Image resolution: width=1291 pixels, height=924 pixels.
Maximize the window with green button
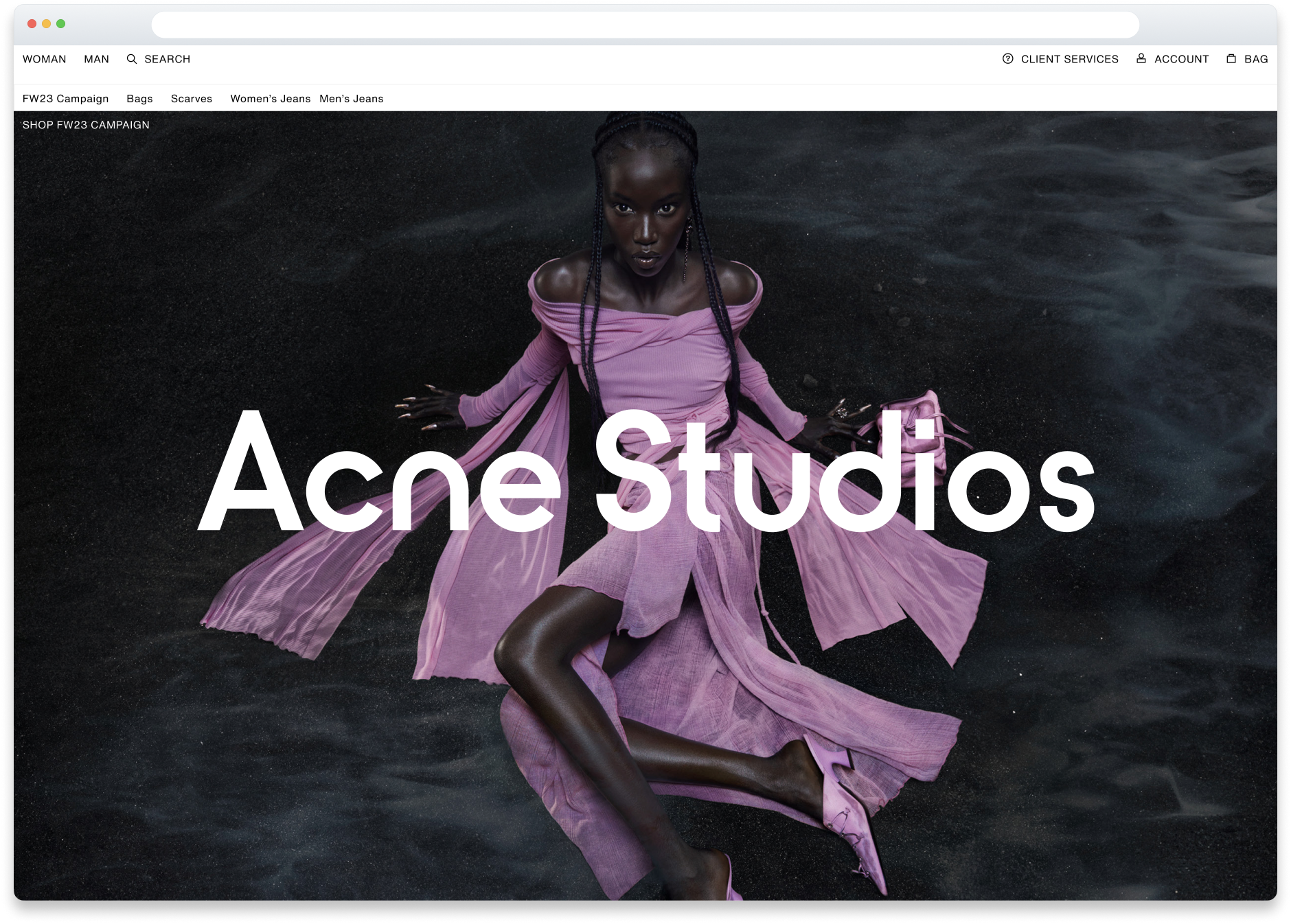point(61,24)
